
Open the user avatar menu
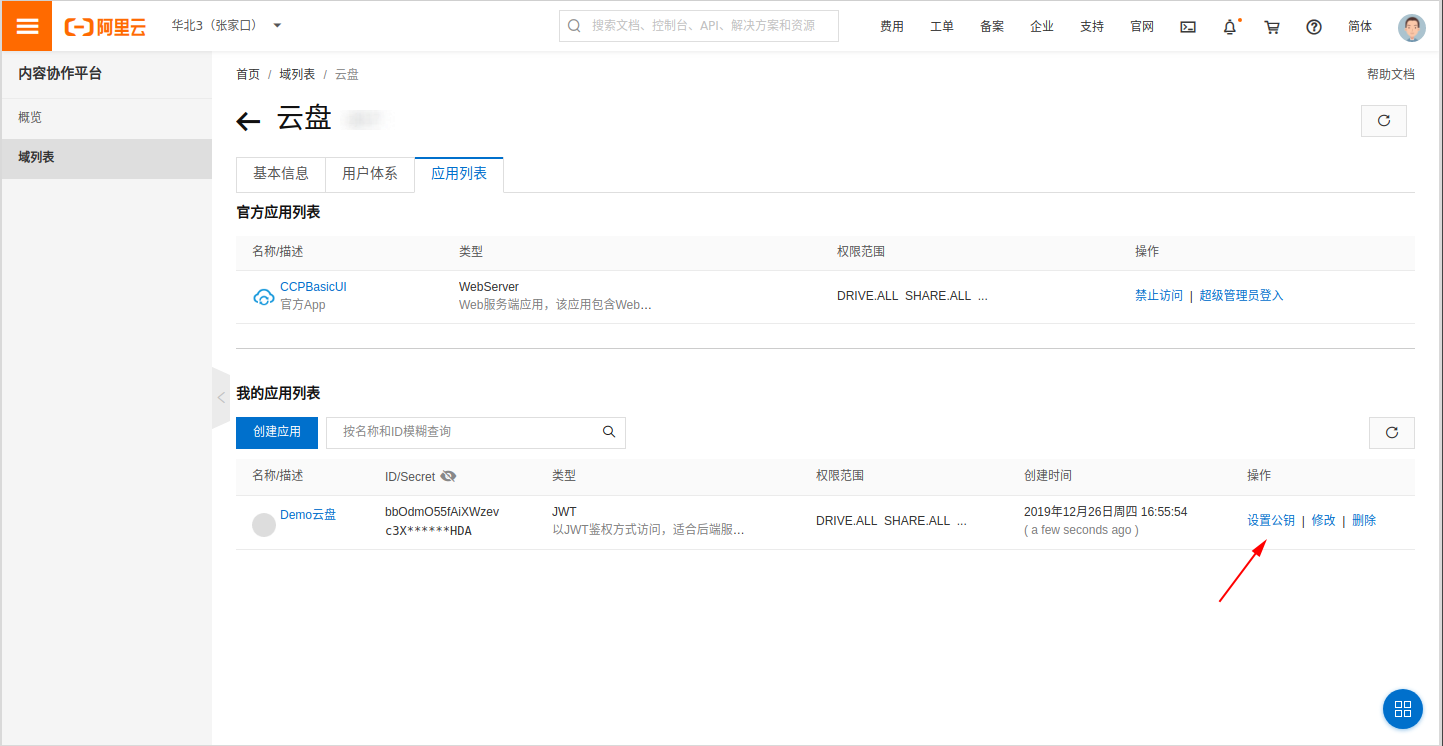pos(1411,27)
